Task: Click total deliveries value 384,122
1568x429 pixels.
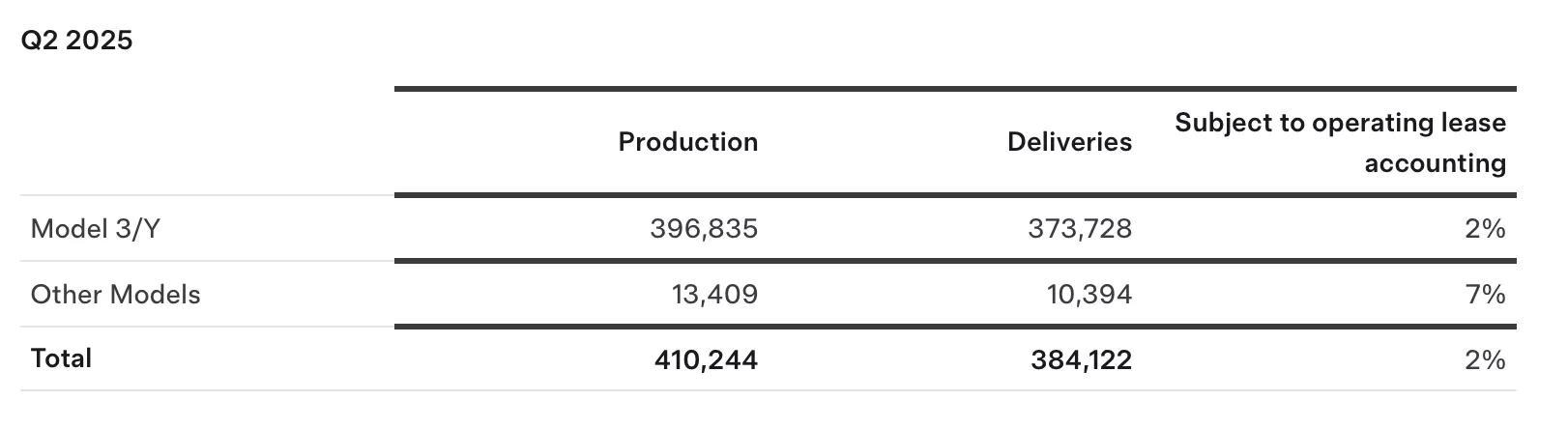Action: [x=1081, y=360]
